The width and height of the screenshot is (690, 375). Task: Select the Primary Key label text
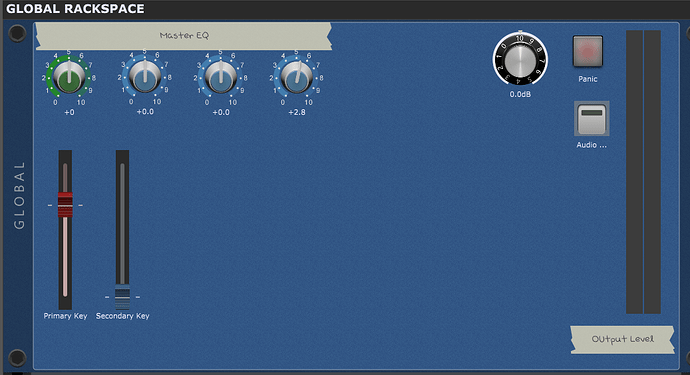coord(65,316)
